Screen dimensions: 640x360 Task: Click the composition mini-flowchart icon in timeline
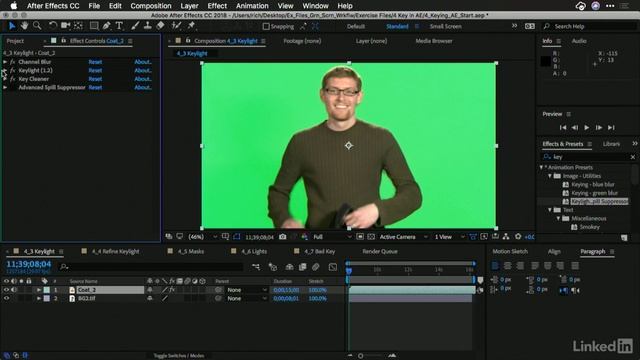pos(256,267)
